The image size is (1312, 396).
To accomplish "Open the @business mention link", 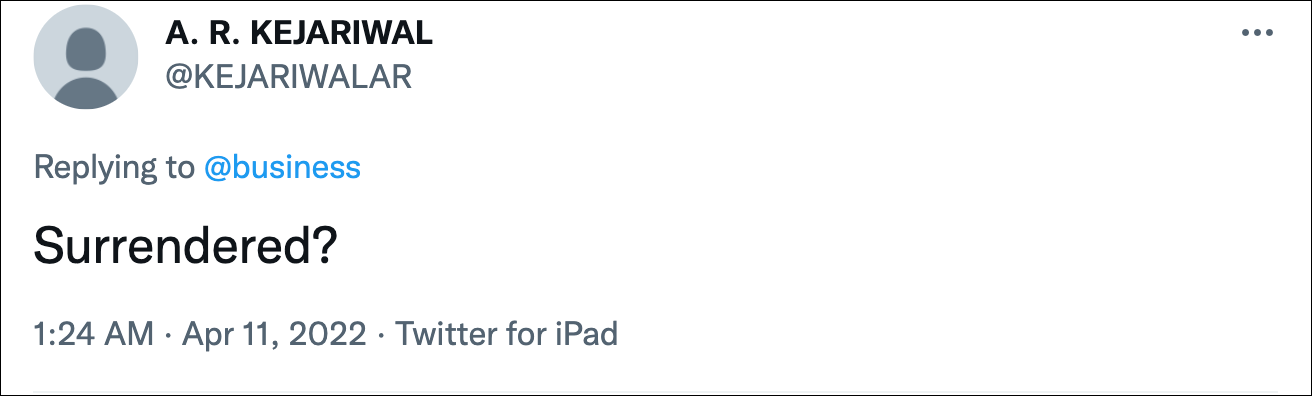I will 282,167.
